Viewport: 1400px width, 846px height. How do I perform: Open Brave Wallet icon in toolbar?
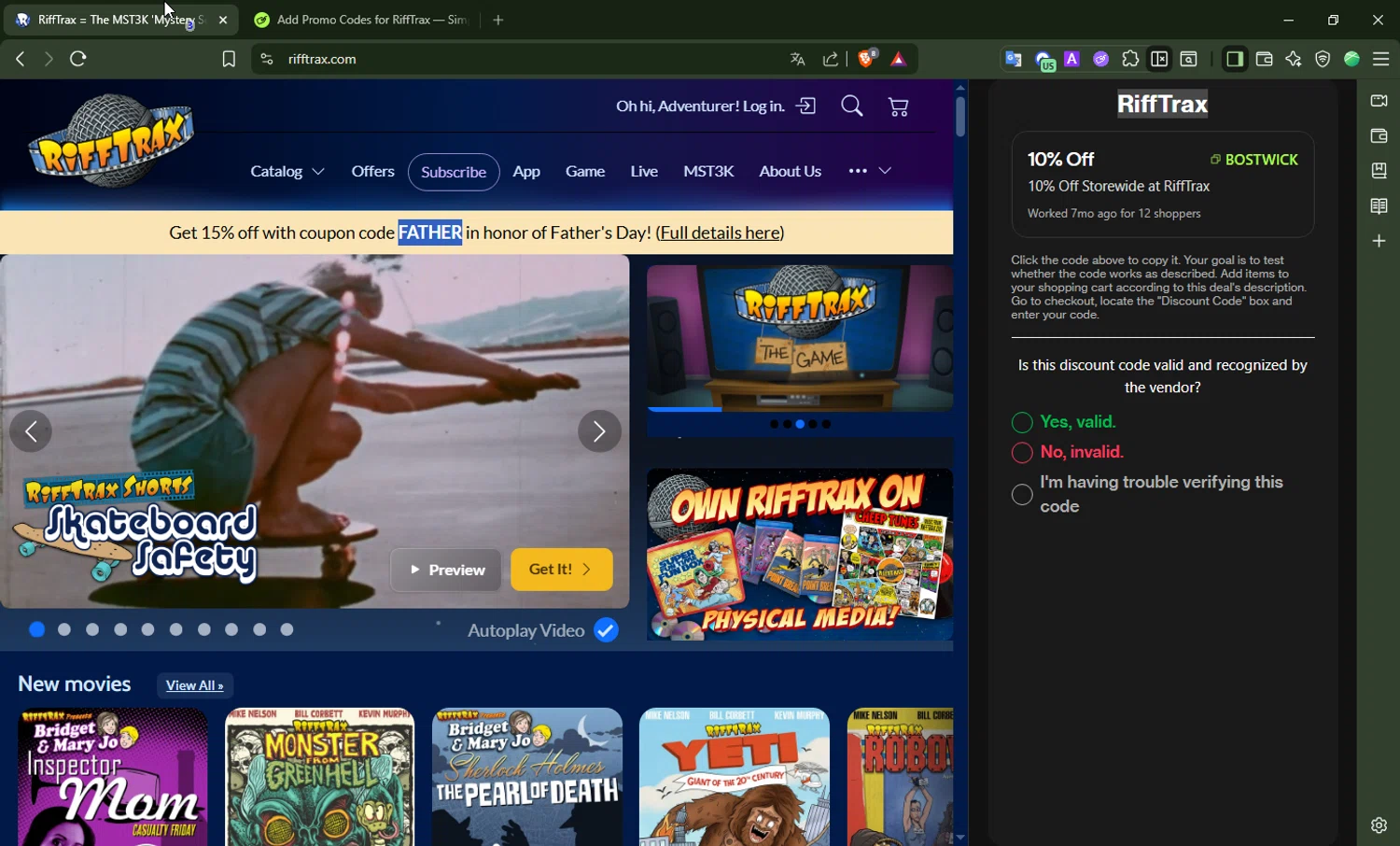coord(1264,59)
